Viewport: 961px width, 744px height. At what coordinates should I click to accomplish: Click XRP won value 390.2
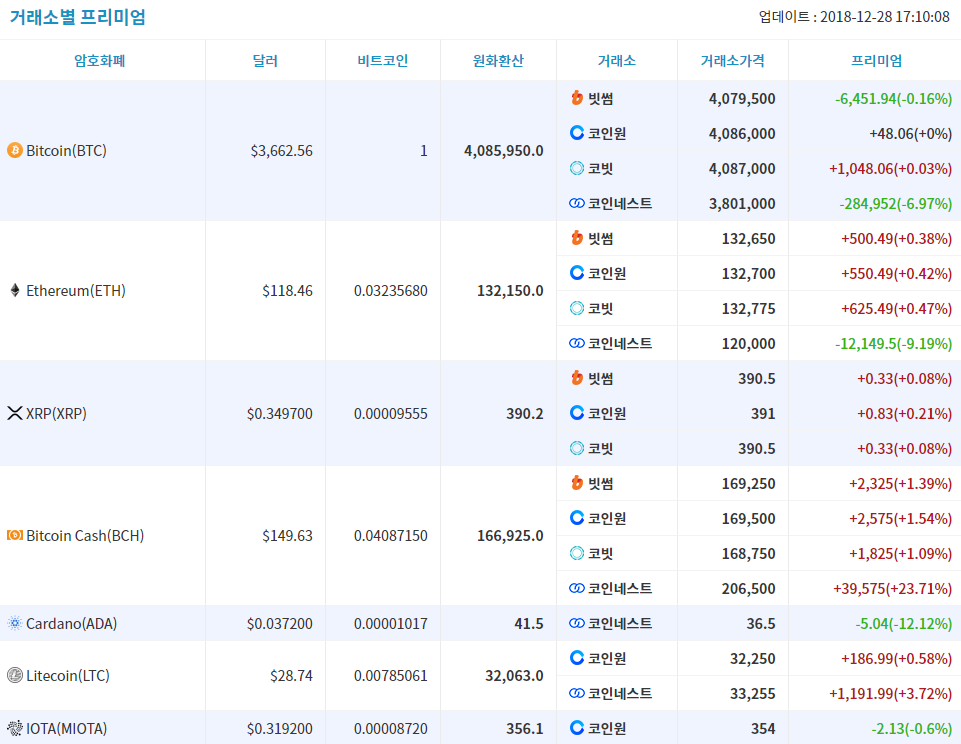[525, 414]
